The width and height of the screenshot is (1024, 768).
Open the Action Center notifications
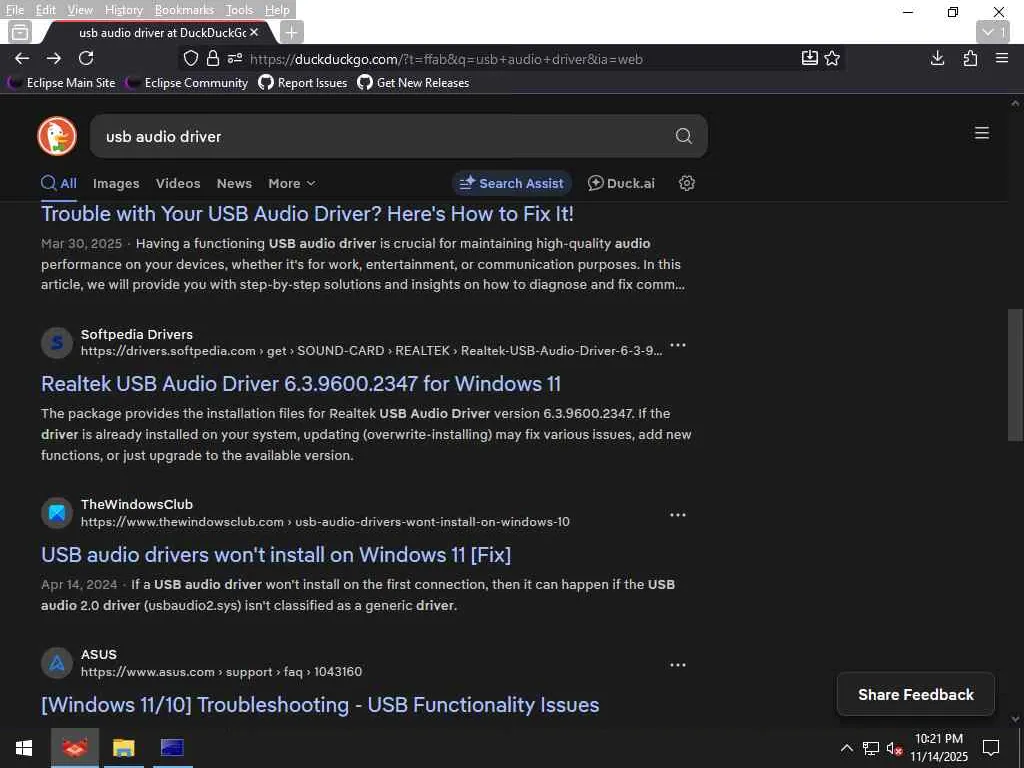point(991,748)
